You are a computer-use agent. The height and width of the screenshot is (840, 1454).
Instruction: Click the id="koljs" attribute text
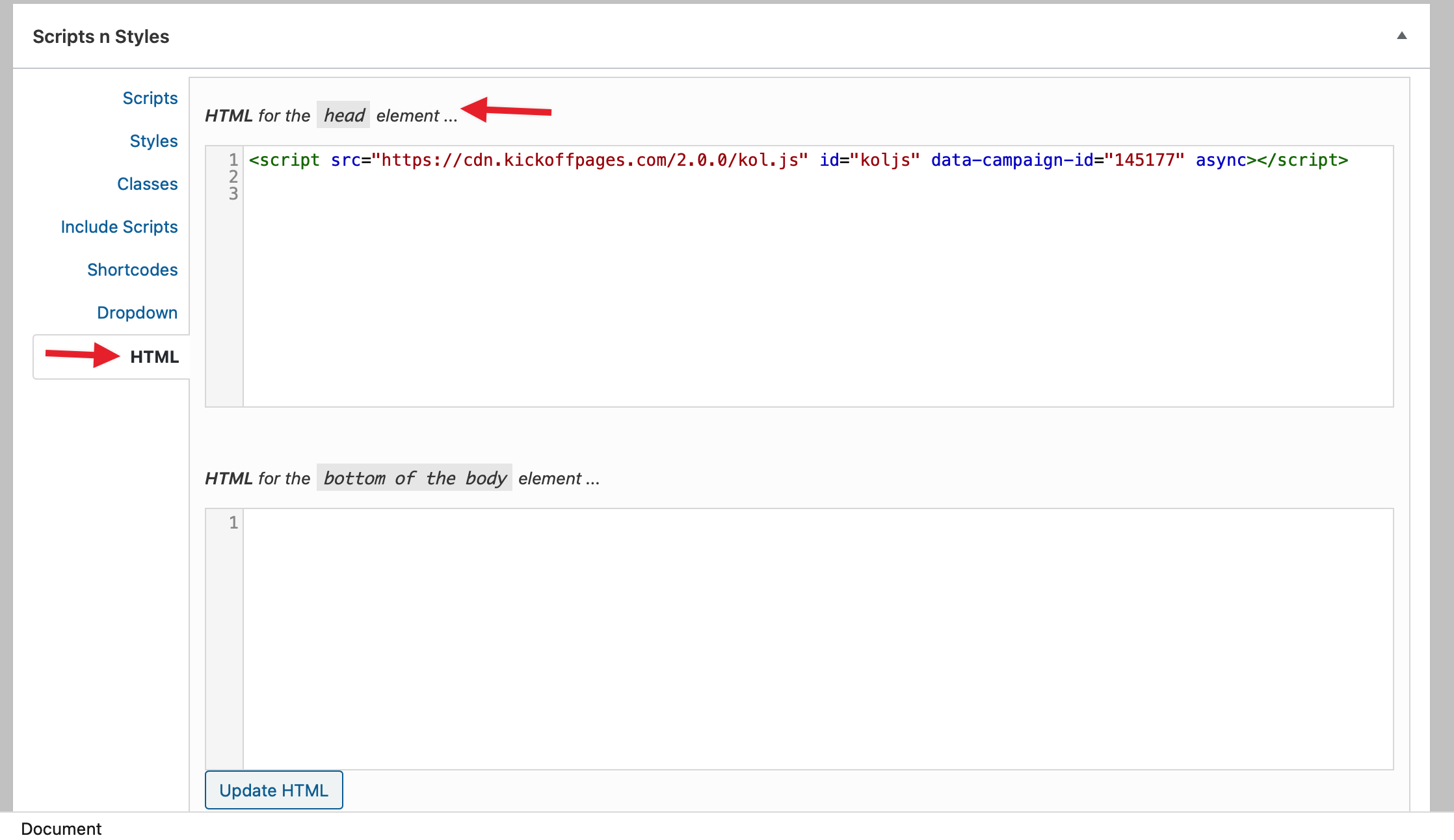(x=869, y=160)
